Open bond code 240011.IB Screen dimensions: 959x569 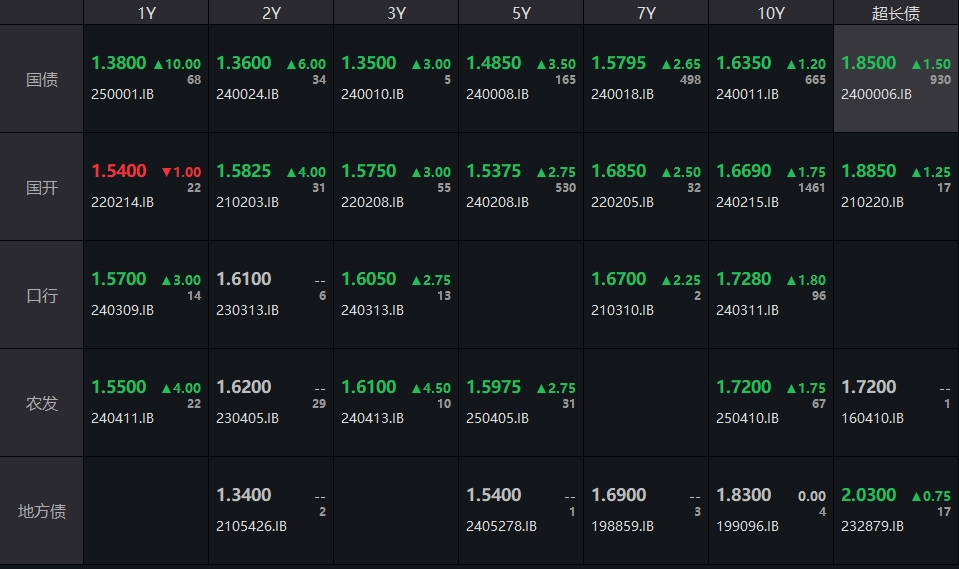click(747, 94)
